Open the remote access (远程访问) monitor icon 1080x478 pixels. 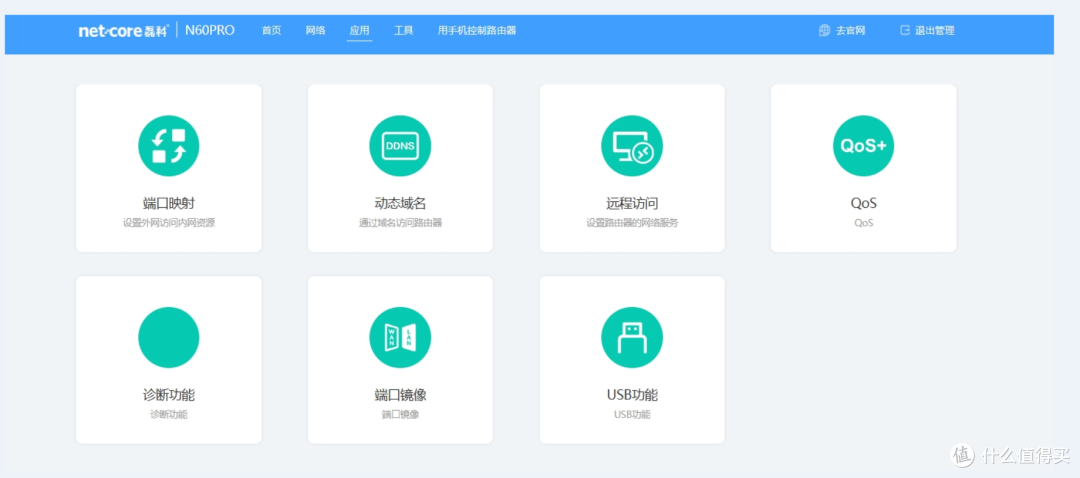click(632, 146)
